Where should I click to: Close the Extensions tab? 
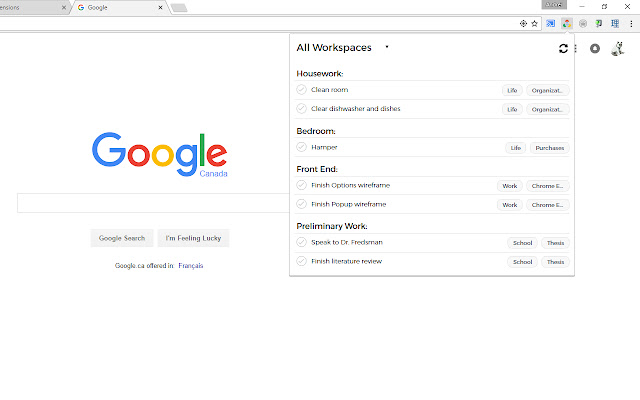coord(64,7)
